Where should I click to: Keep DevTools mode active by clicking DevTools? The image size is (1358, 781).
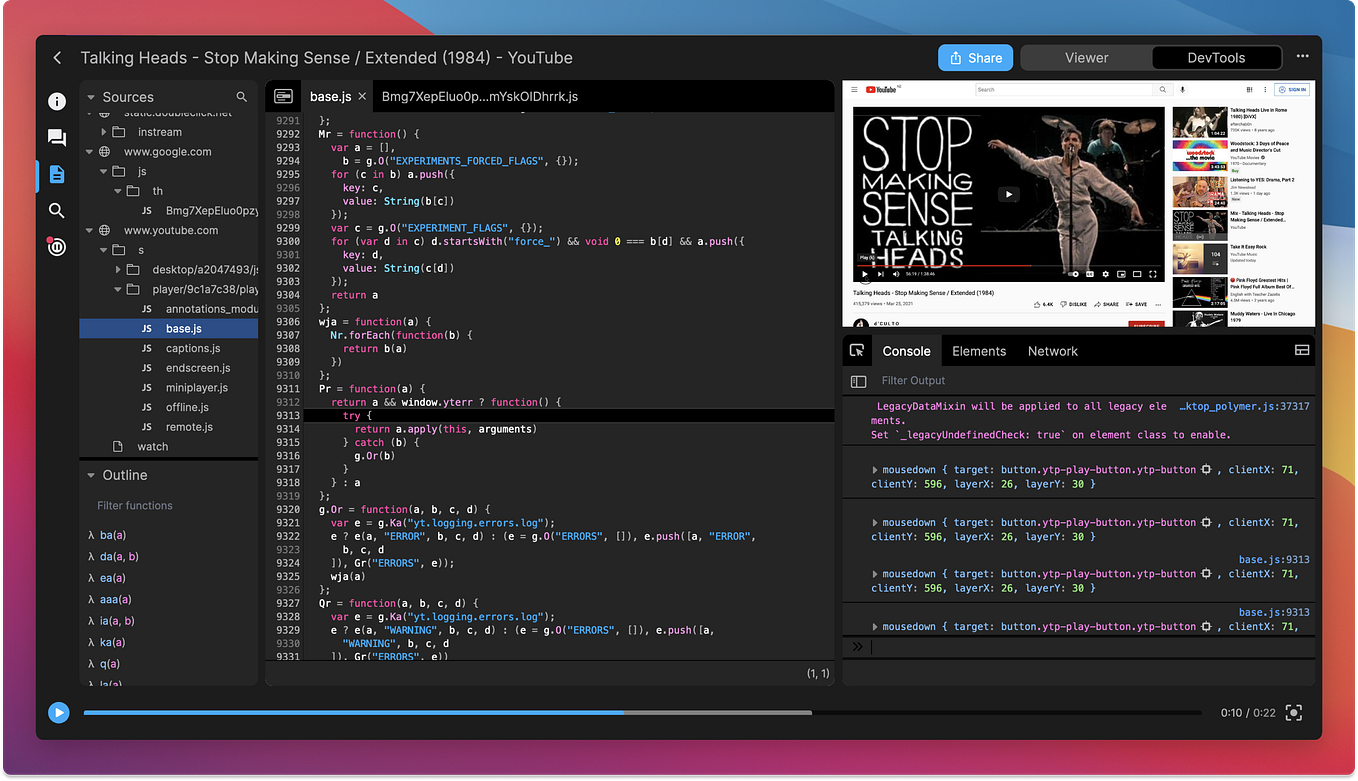1216,57
